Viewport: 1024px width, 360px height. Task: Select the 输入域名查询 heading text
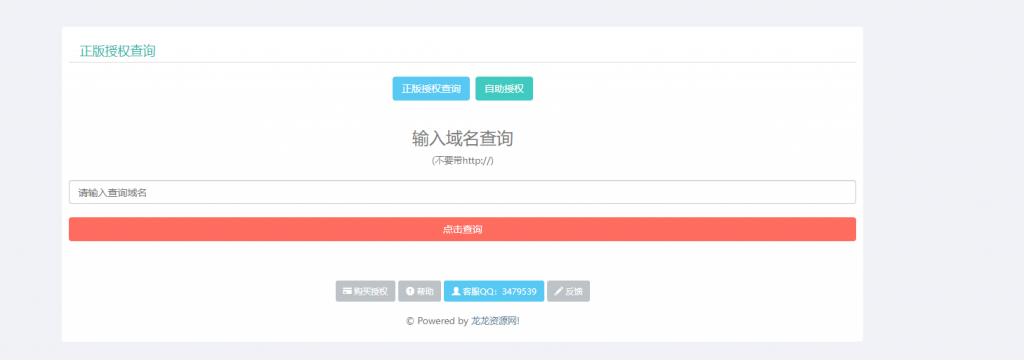pyautogui.click(x=462, y=139)
